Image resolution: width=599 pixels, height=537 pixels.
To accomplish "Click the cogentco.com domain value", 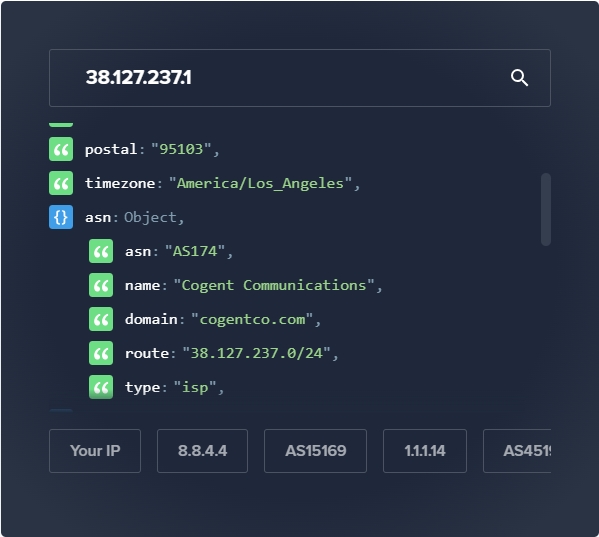I will [x=252, y=320].
